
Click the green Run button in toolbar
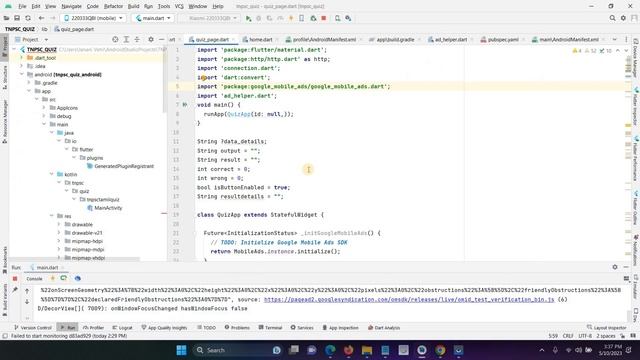pyautogui.click(x=248, y=18)
